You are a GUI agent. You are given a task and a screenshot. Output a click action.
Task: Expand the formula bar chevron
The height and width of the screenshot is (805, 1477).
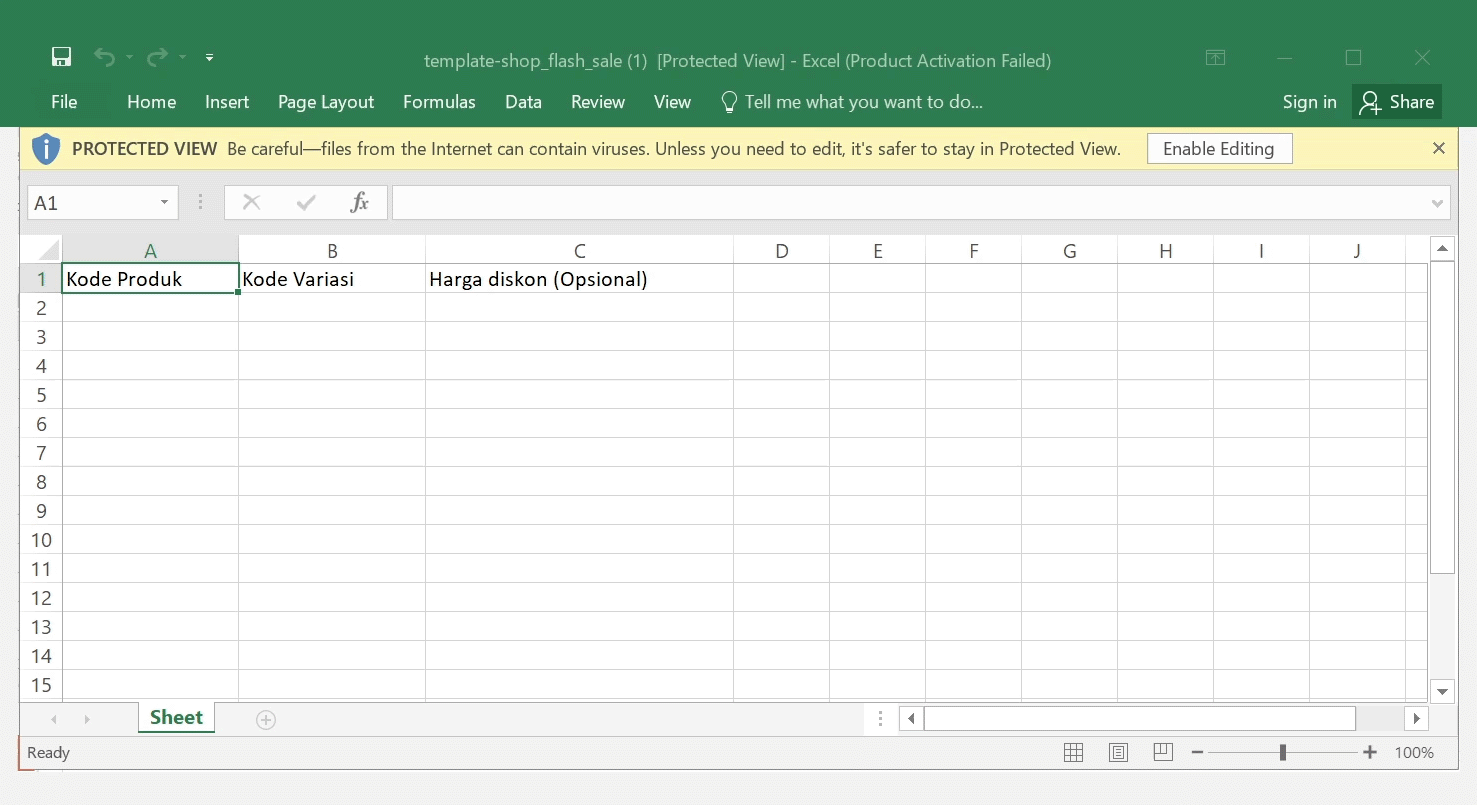pos(1438,203)
